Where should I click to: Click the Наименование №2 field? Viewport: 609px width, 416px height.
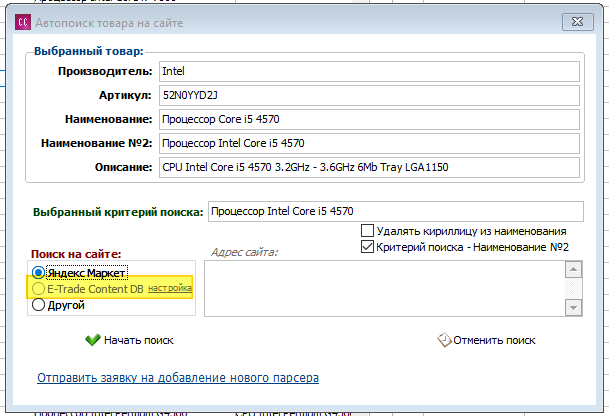[x=369, y=143]
